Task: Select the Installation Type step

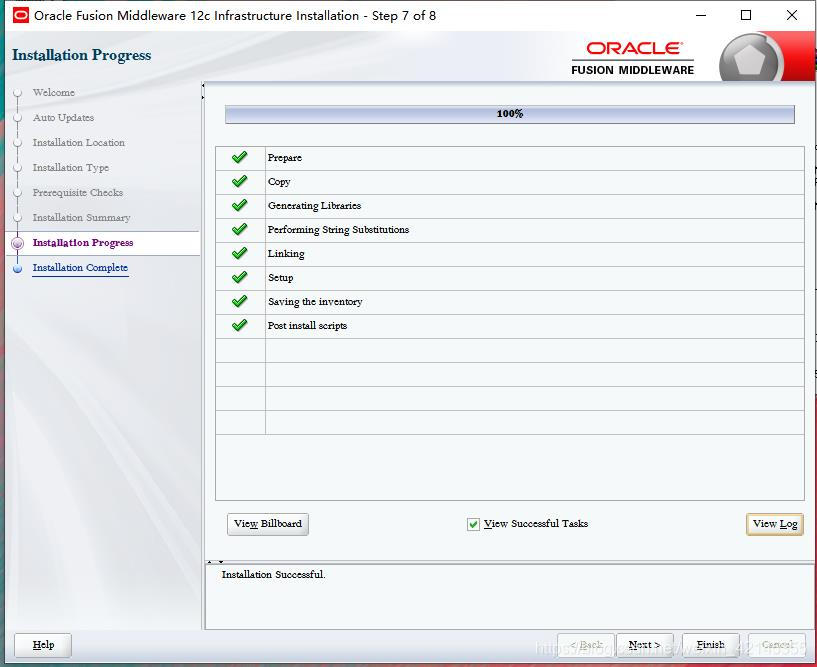Action: click(71, 168)
